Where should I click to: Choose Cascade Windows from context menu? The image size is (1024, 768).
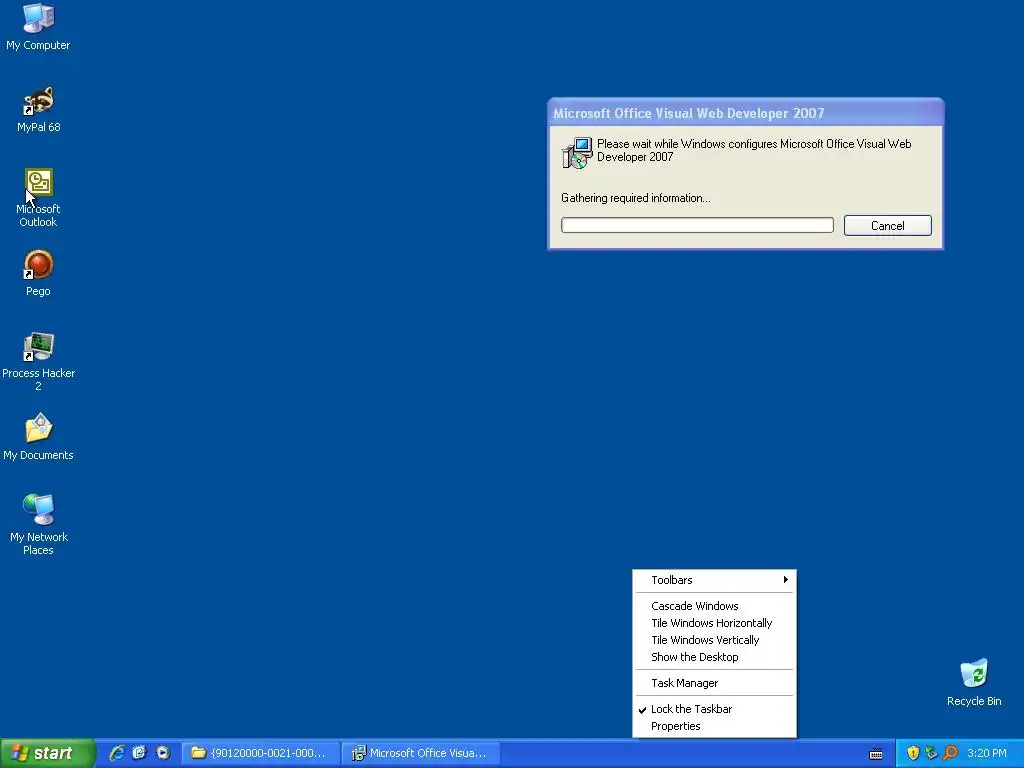714,606
